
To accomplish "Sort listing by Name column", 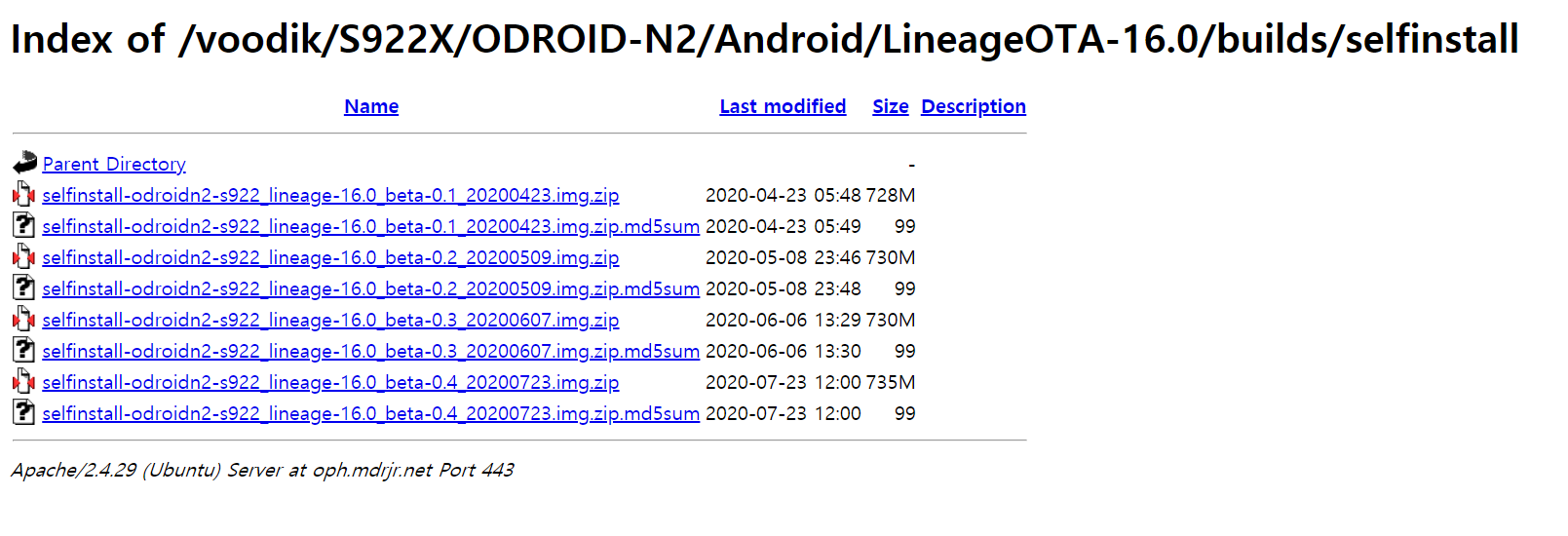I will point(371,106).
